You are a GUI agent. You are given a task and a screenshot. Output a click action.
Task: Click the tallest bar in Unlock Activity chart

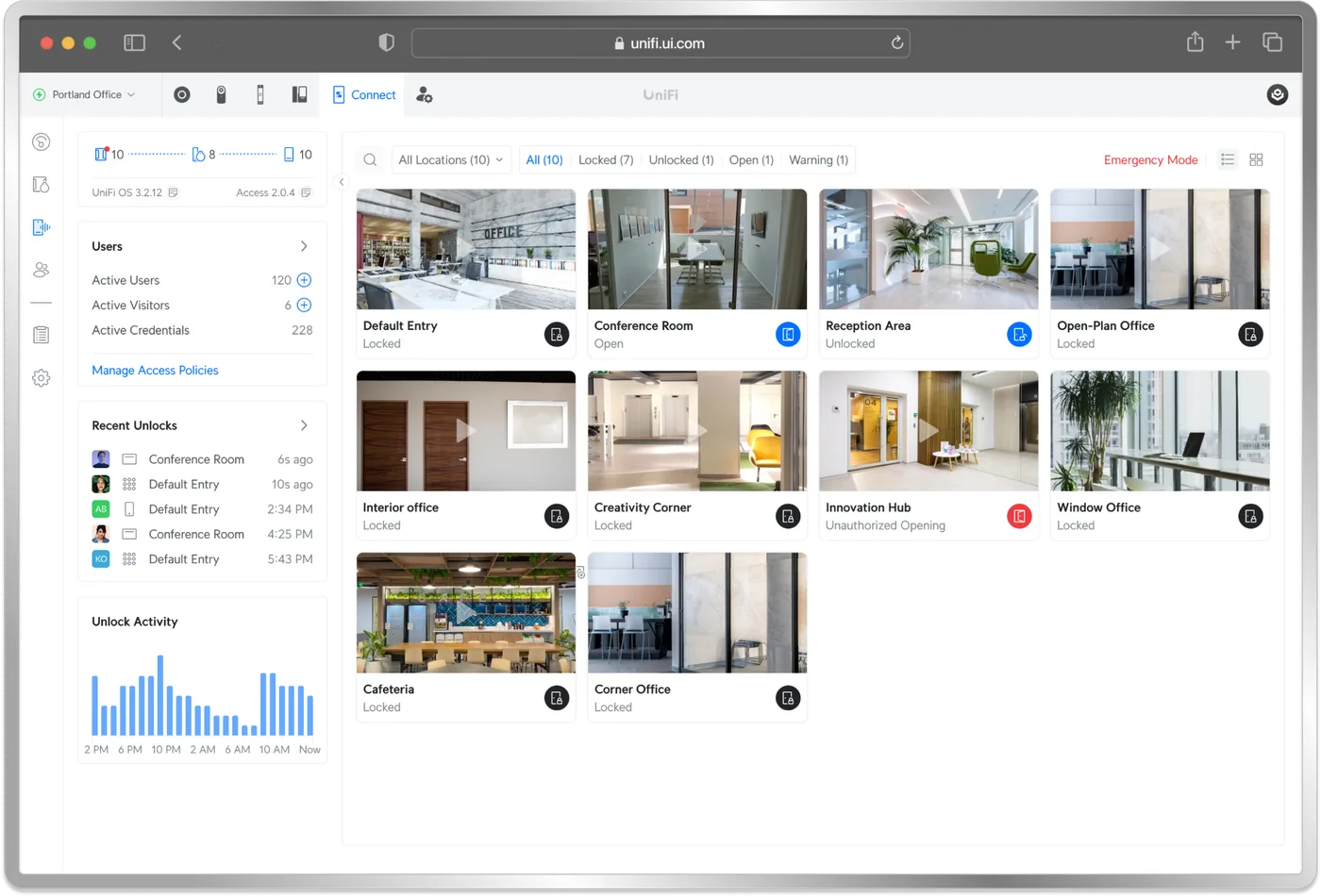pyautogui.click(x=160, y=695)
